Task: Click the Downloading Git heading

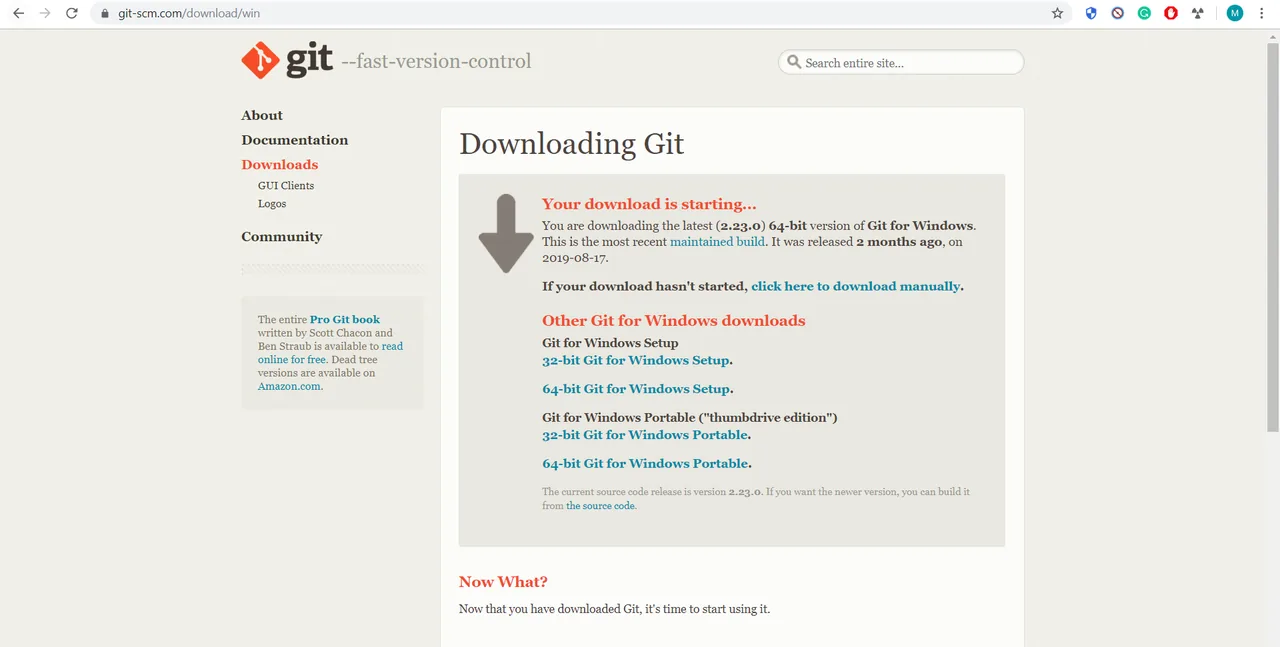Action: (x=572, y=143)
